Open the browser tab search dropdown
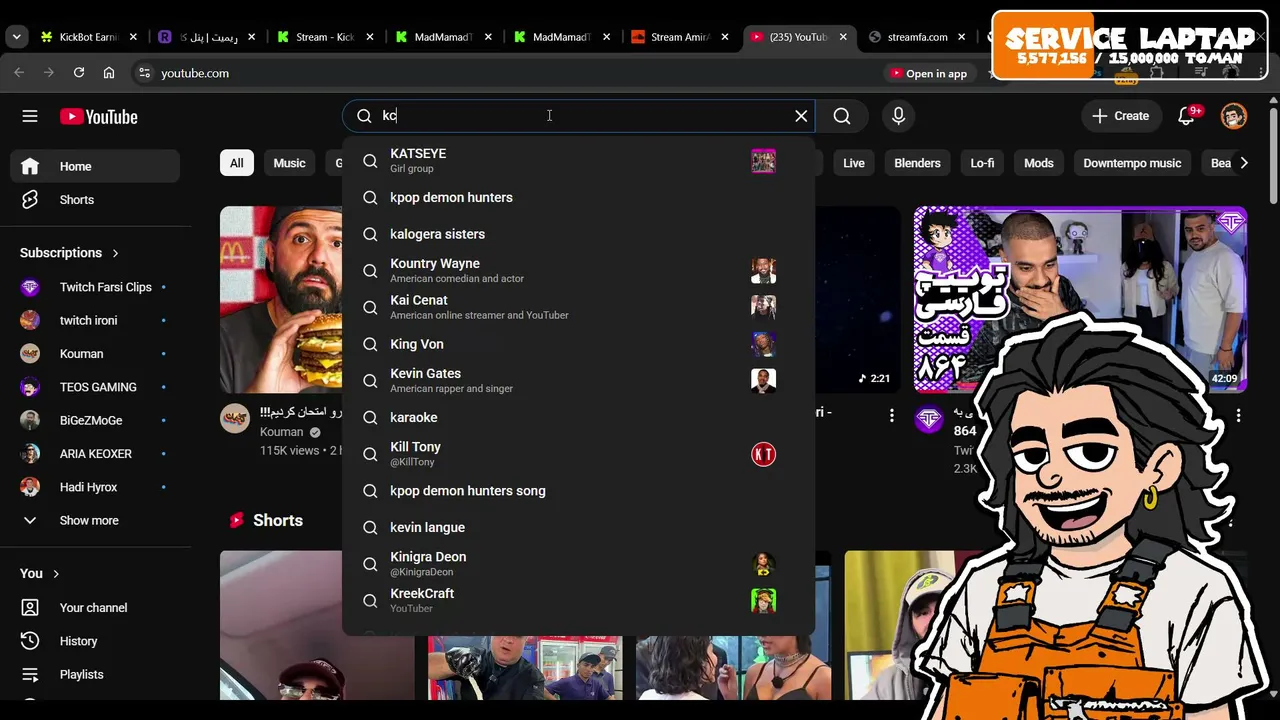The width and height of the screenshot is (1280, 720). (16, 37)
